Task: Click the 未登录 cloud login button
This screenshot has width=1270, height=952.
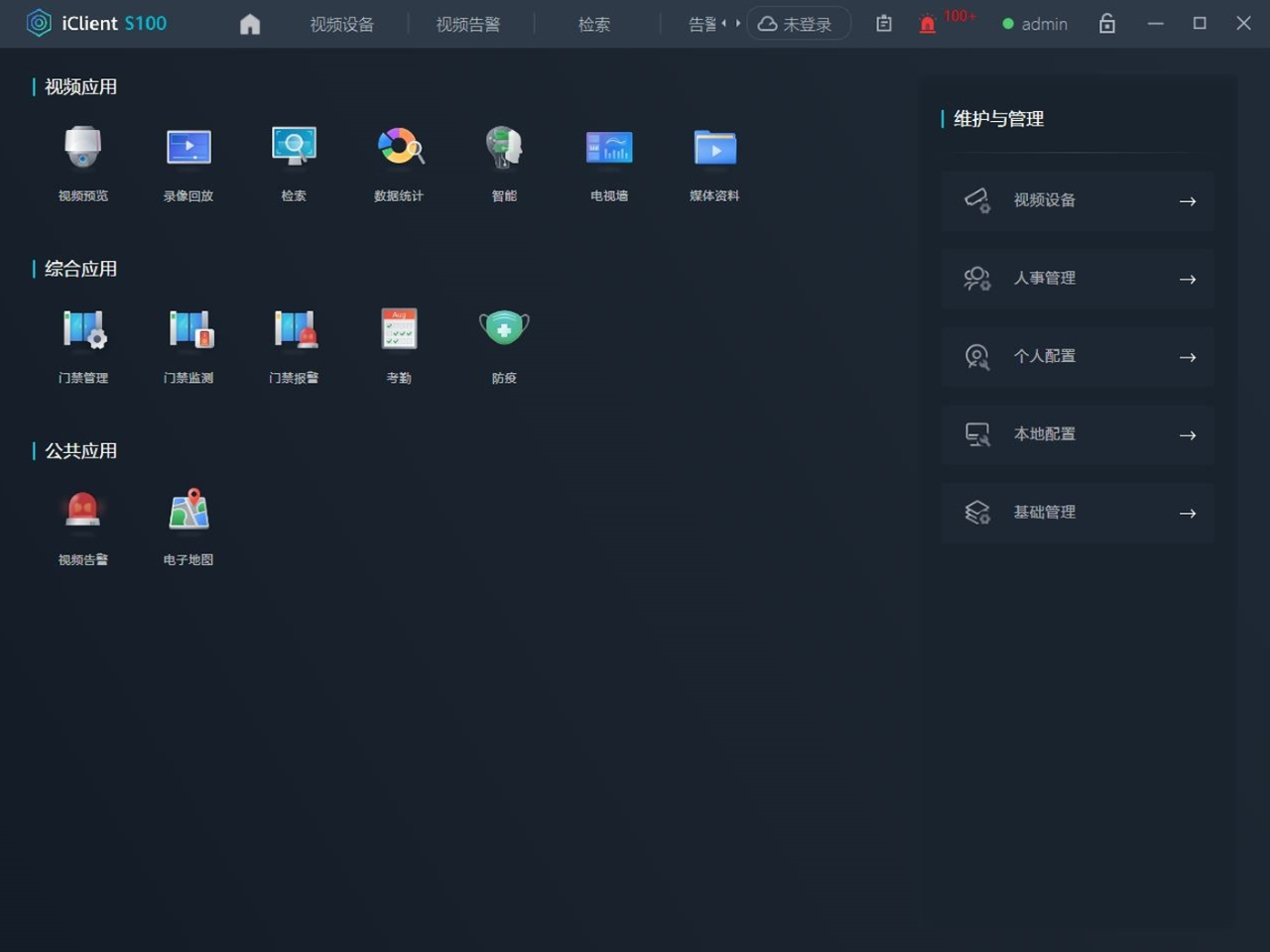Action: click(x=797, y=24)
